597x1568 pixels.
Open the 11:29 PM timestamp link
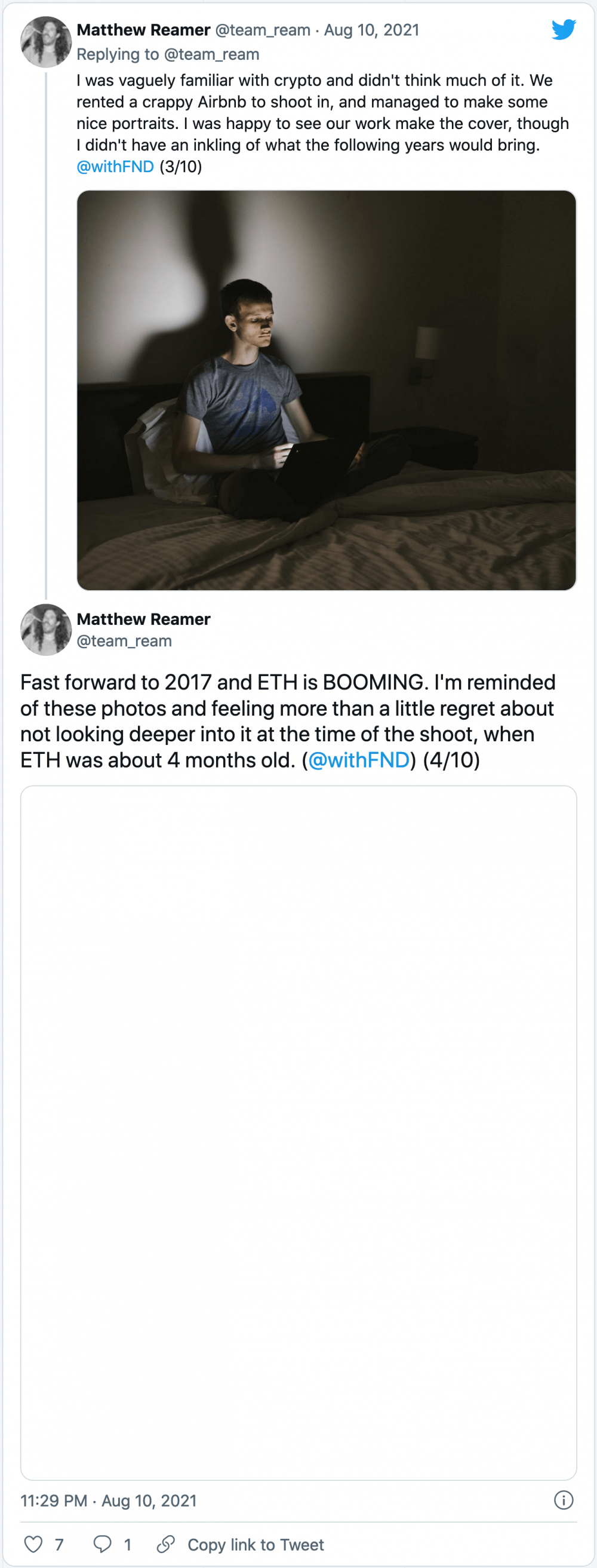(108, 1501)
